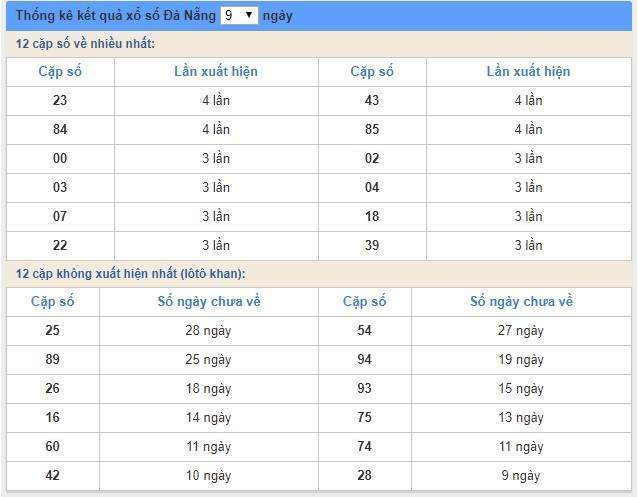The image size is (639, 497).
Task: Select pair number 54 cell
Action: [x=364, y=331]
